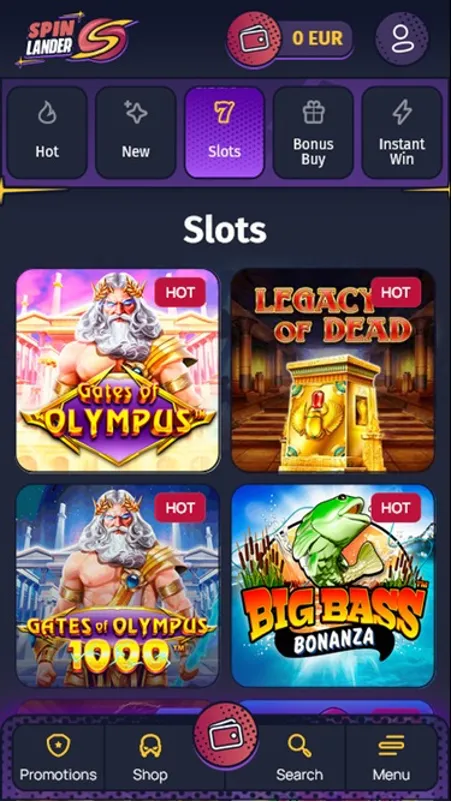Image resolution: width=452 pixels, height=802 pixels.
Task: Click HOT badge on Legacy of Dead
Action: (x=396, y=293)
